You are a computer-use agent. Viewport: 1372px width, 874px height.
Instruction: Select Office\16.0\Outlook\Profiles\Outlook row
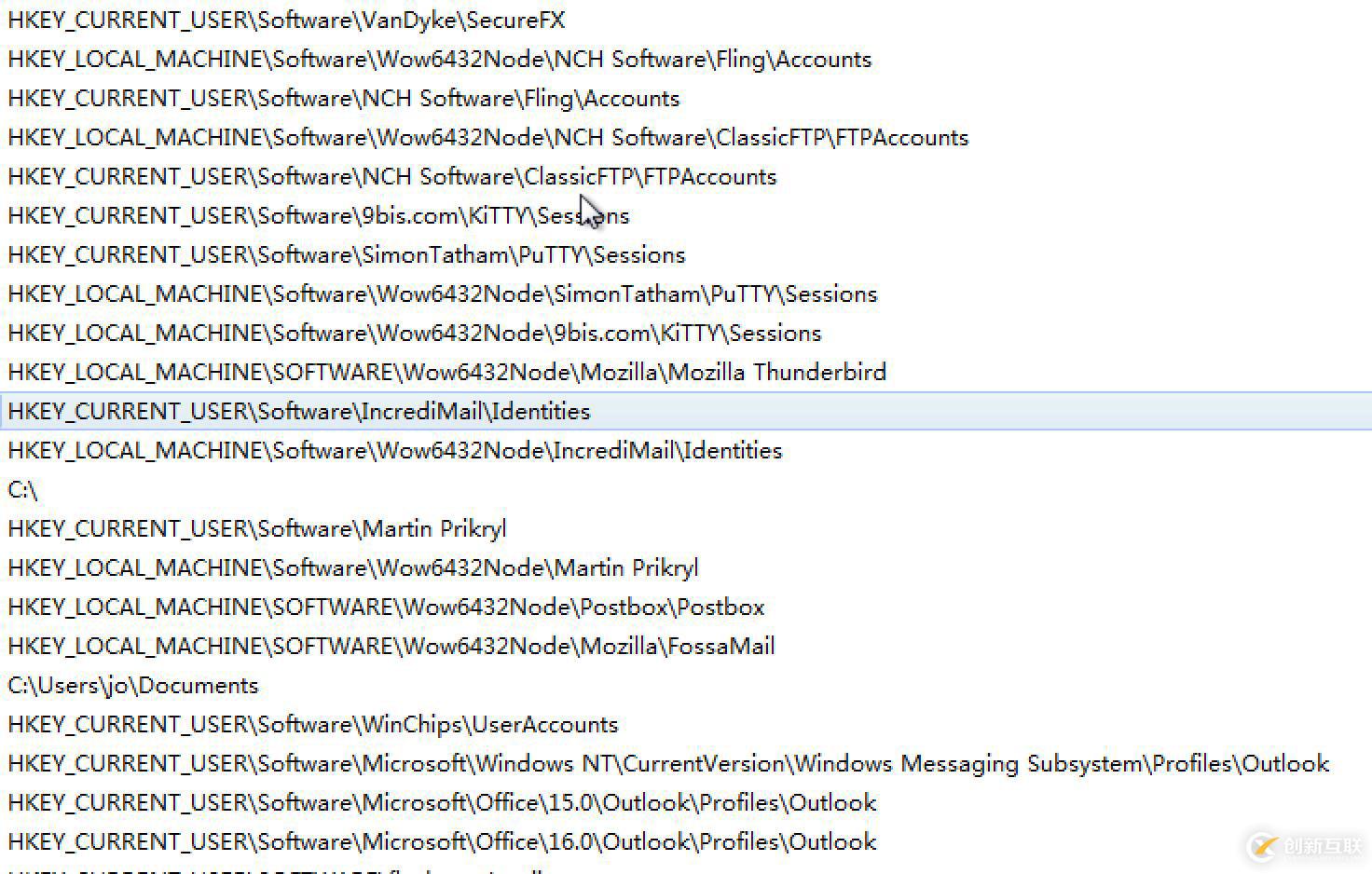point(686,841)
